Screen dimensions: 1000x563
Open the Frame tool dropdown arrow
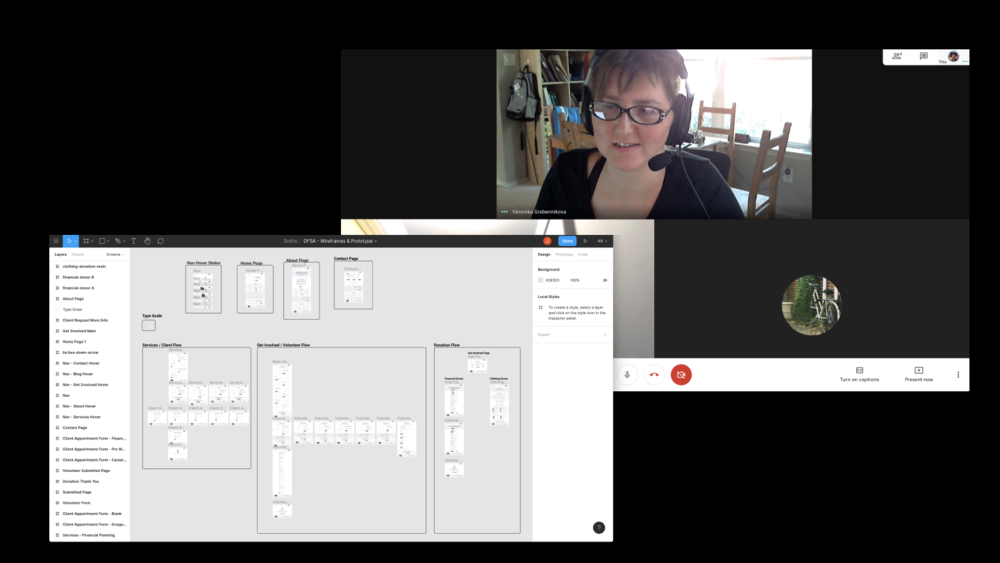pyautogui.click(x=92, y=242)
